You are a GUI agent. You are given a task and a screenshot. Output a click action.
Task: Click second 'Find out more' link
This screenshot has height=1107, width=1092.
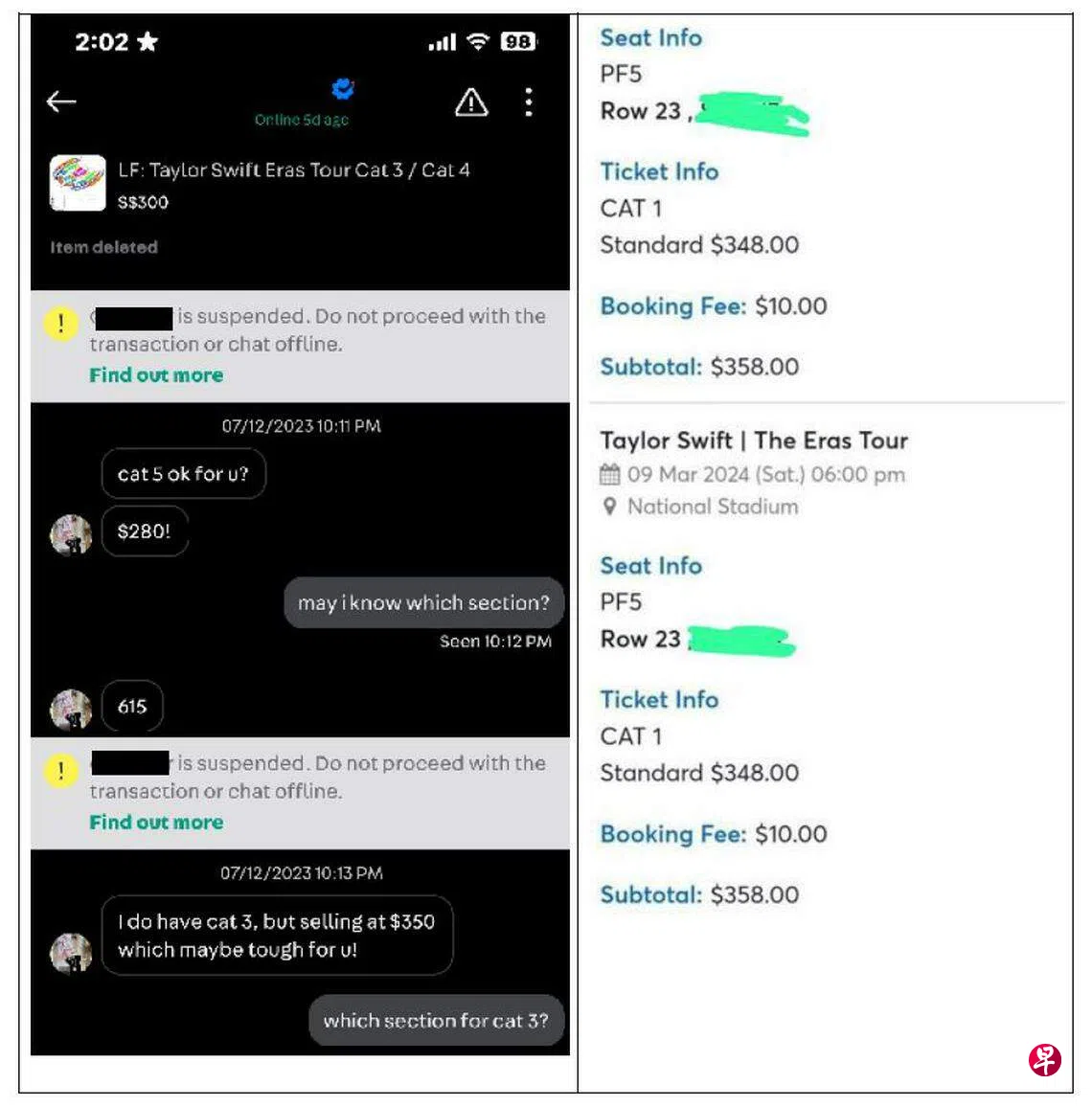pos(156,823)
